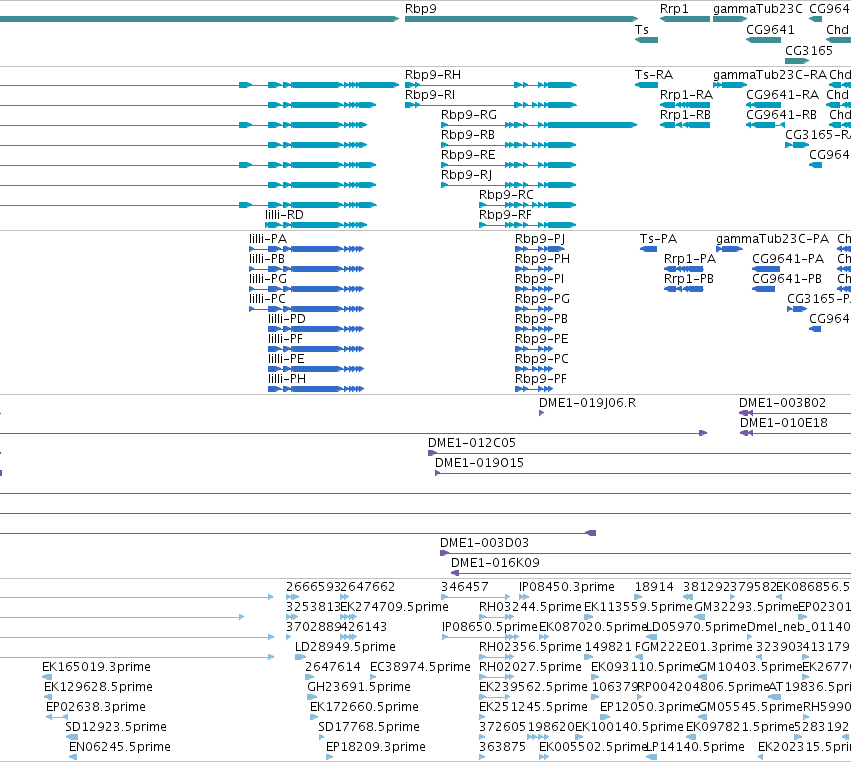This screenshot has height=762, width=851.
Task: Open the Rbp9-RJ transcript label
Action: [467, 175]
